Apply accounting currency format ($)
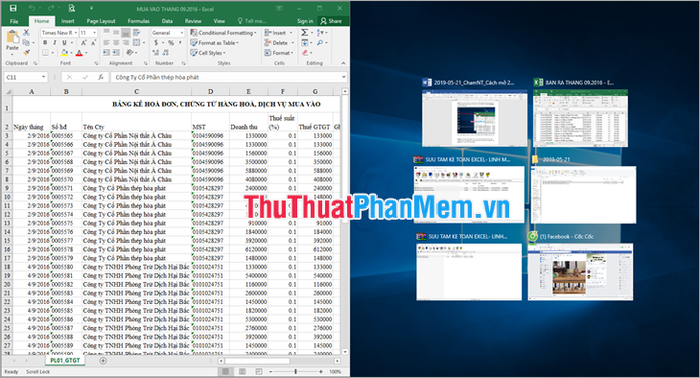The height and width of the screenshot is (378, 700). click(x=156, y=43)
